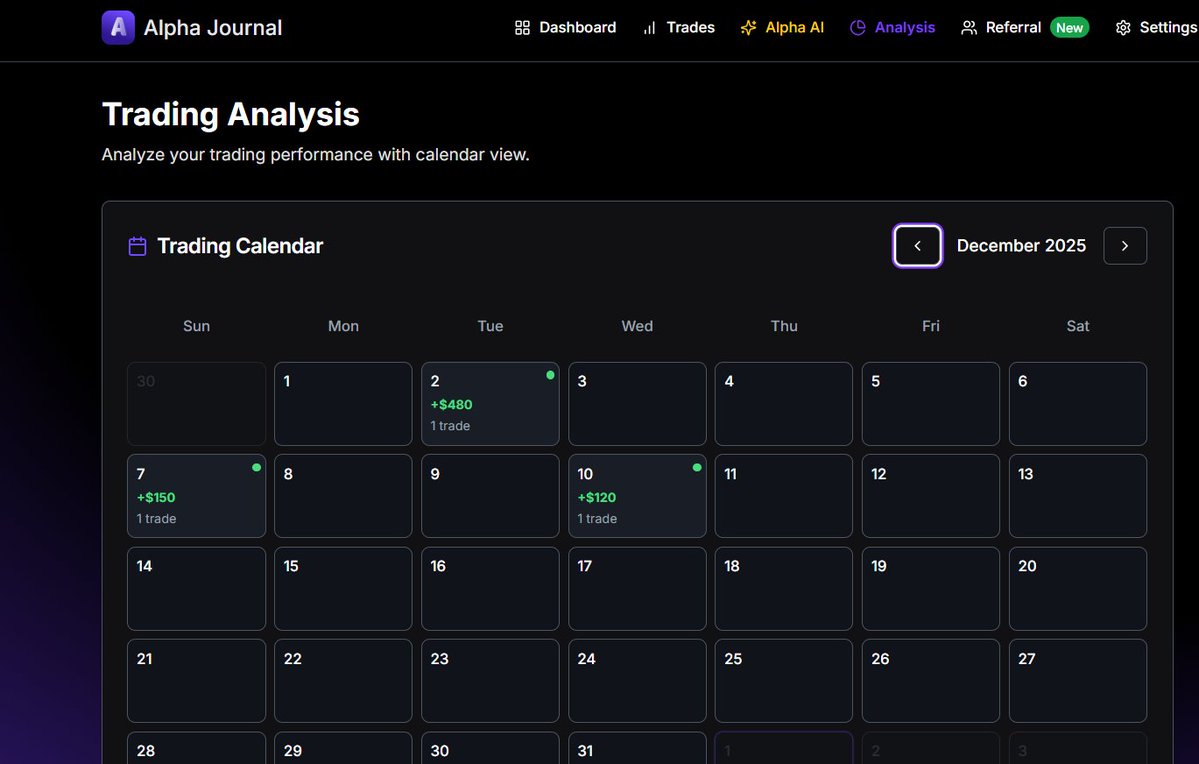Select December 5 calendar cell
Screen dimensions: 1199x764
pyautogui.click(x=931, y=404)
